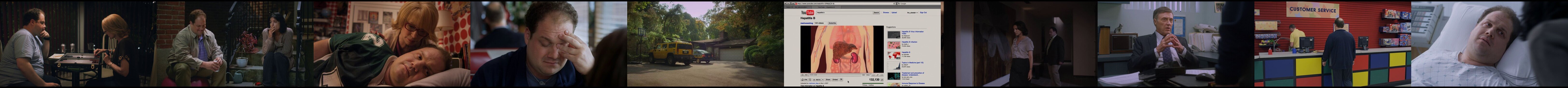The width and height of the screenshot is (1568, 88).
Task: Click the browser reload button in address bar
Action: click(x=894, y=4)
